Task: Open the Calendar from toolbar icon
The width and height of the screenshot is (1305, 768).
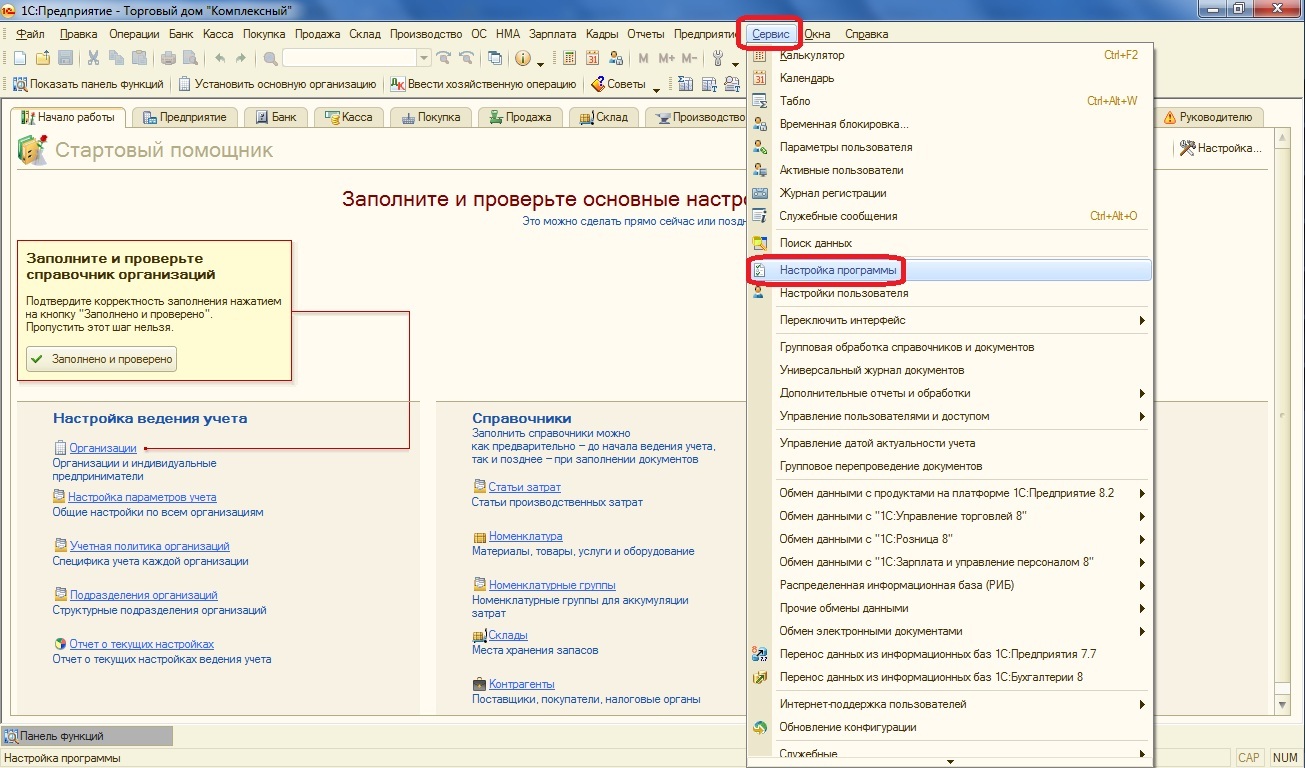Action: click(x=592, y=58)
